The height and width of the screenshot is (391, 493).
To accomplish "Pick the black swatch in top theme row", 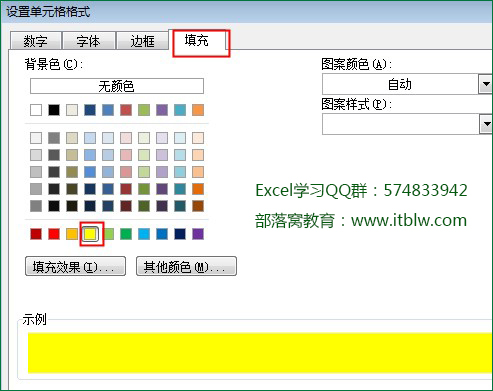I will pos(54,110).
